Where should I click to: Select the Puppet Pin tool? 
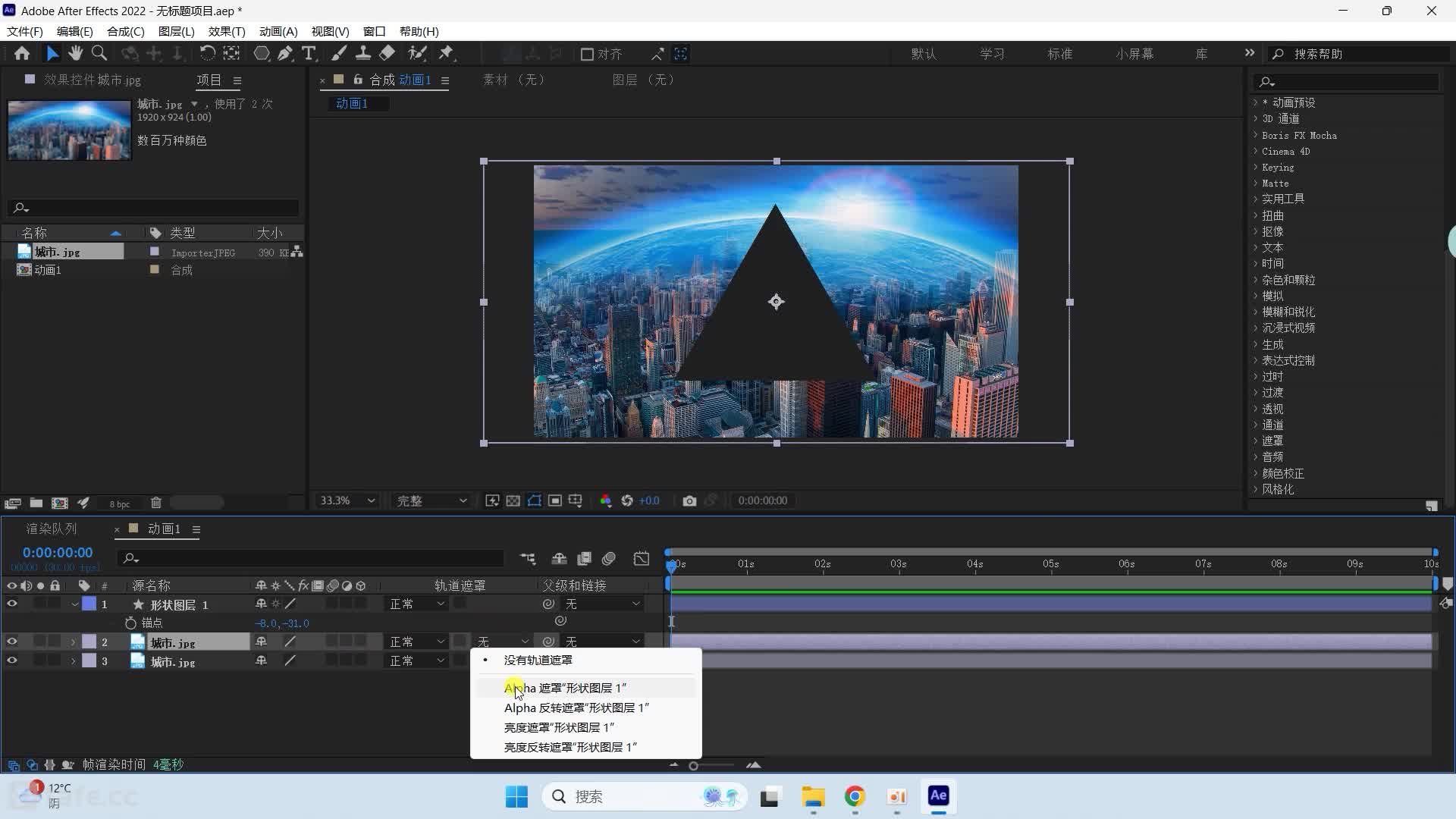pyautogui.click(x=446, y=54)
